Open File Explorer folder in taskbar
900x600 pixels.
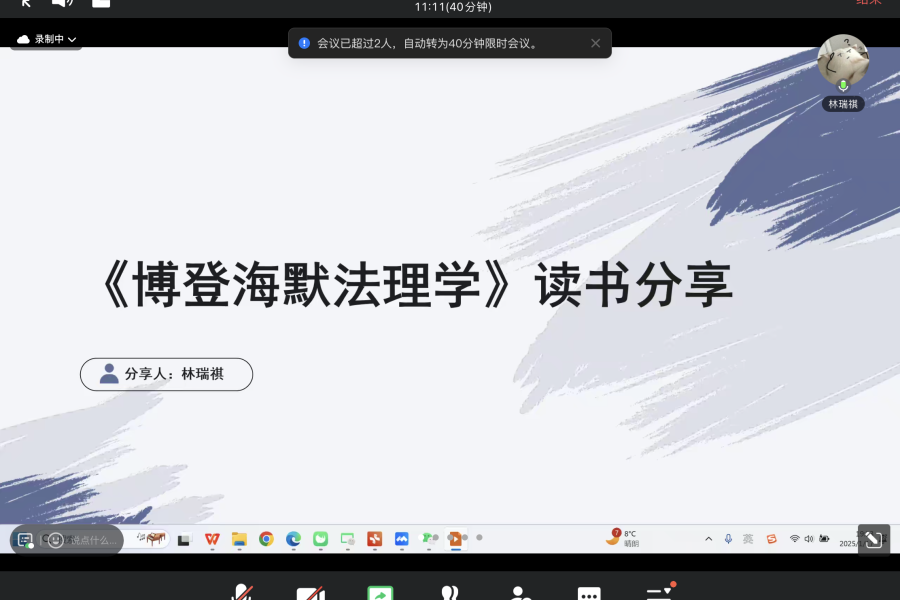coord(239,539)
